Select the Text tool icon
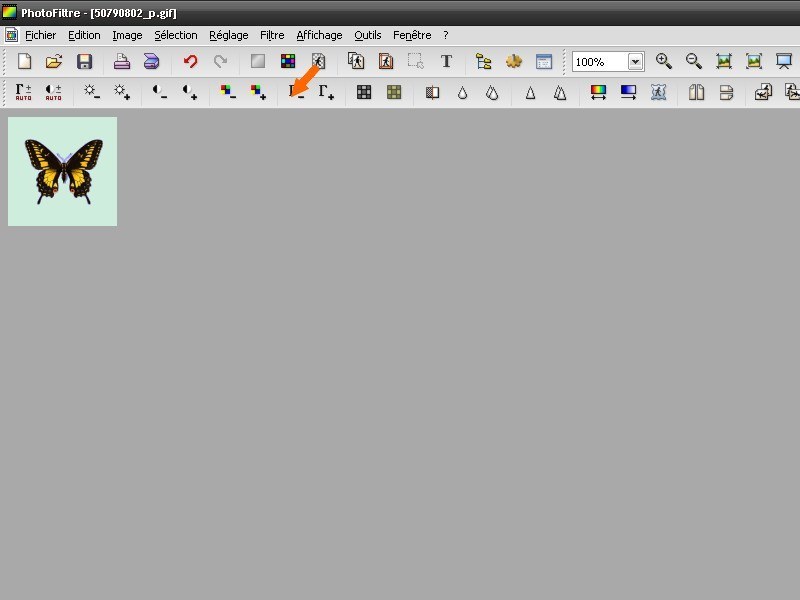This screenshot has height=600, width=800. click(446, 62)
